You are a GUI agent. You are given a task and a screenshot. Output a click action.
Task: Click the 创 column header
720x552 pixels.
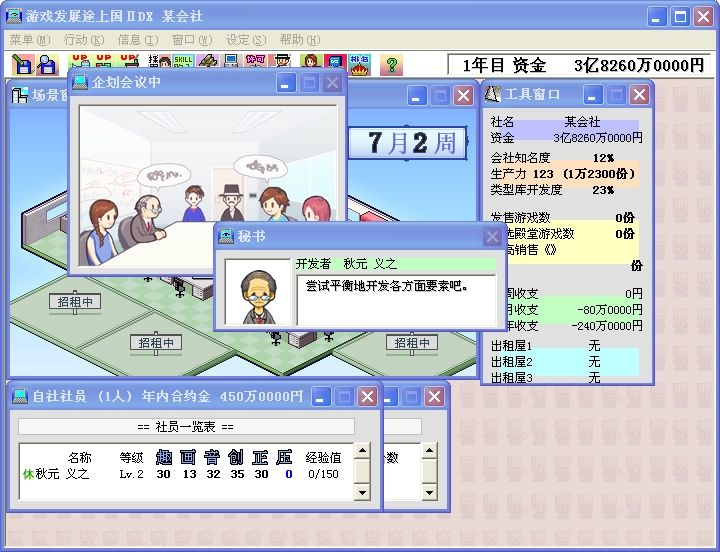[236, 457]
